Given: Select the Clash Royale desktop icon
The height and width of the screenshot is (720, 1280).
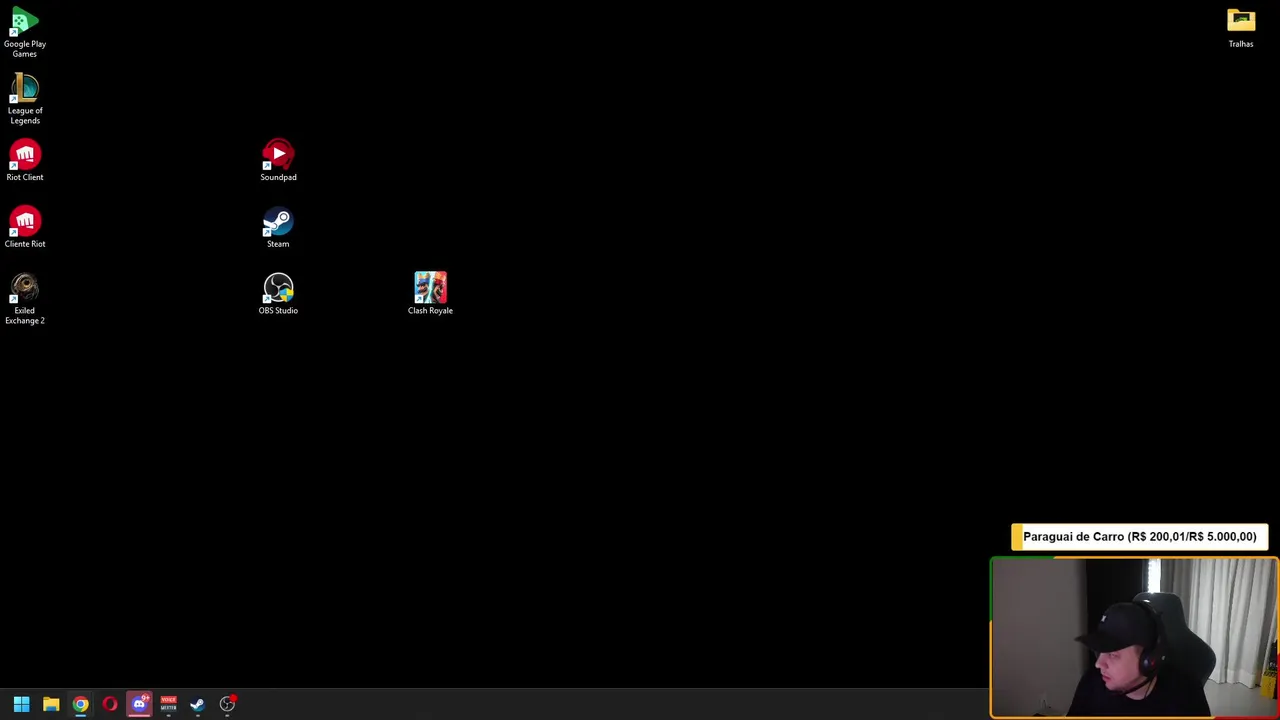Looking at the screenshot, I should 430,293.
